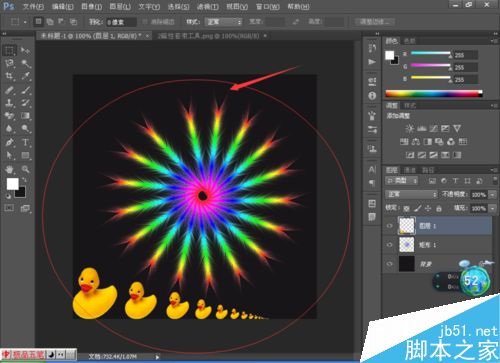
Task: Select the Dodge tool
Action: point(25,129)
